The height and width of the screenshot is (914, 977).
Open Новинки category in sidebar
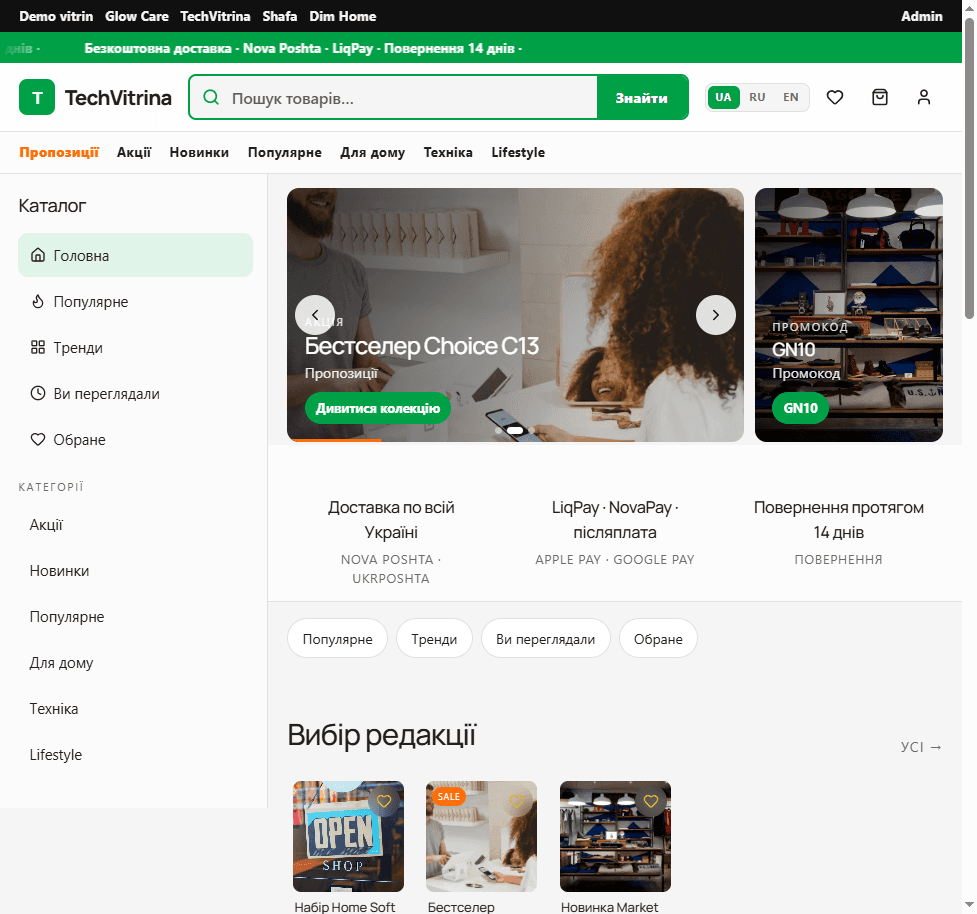pyautogui.click(x=135, y=571)
